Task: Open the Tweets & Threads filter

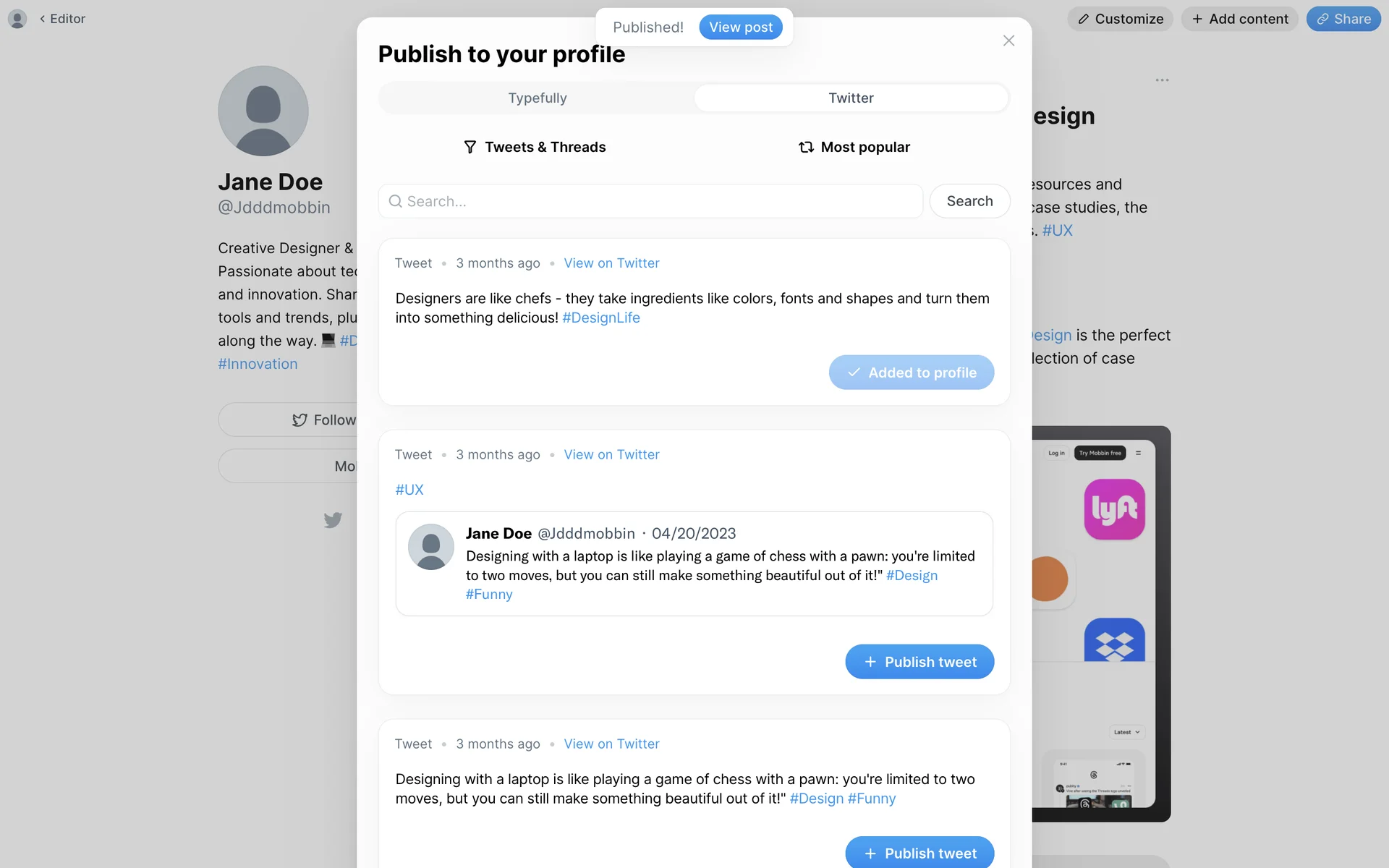Action: (x=535, y=147)
